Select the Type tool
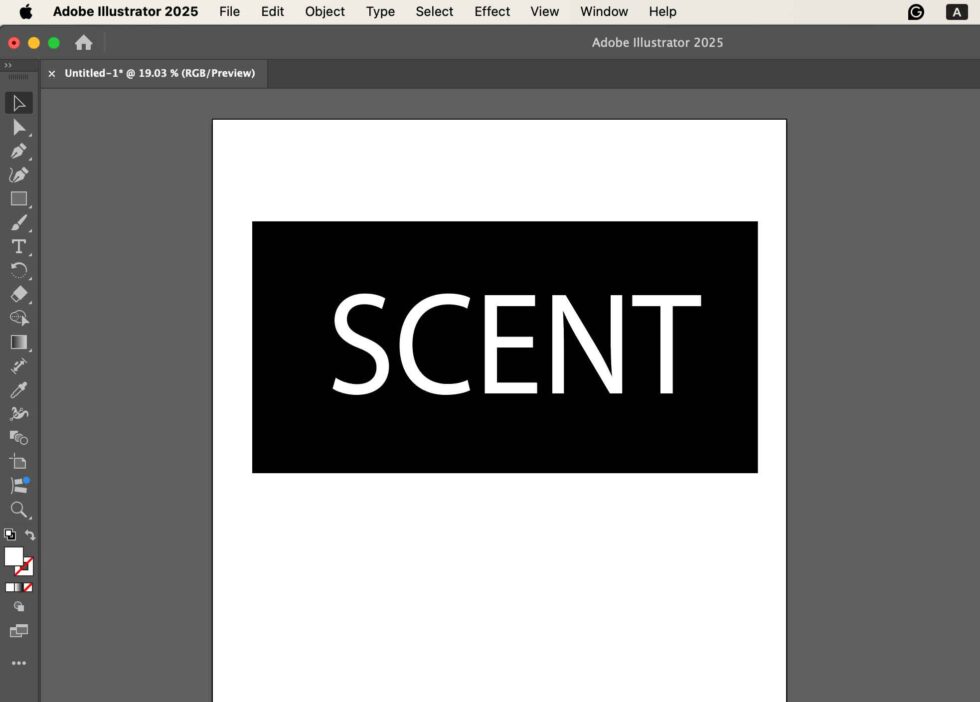Image resolution: width=980 pixels, height=702 pixels. [19, 247]
